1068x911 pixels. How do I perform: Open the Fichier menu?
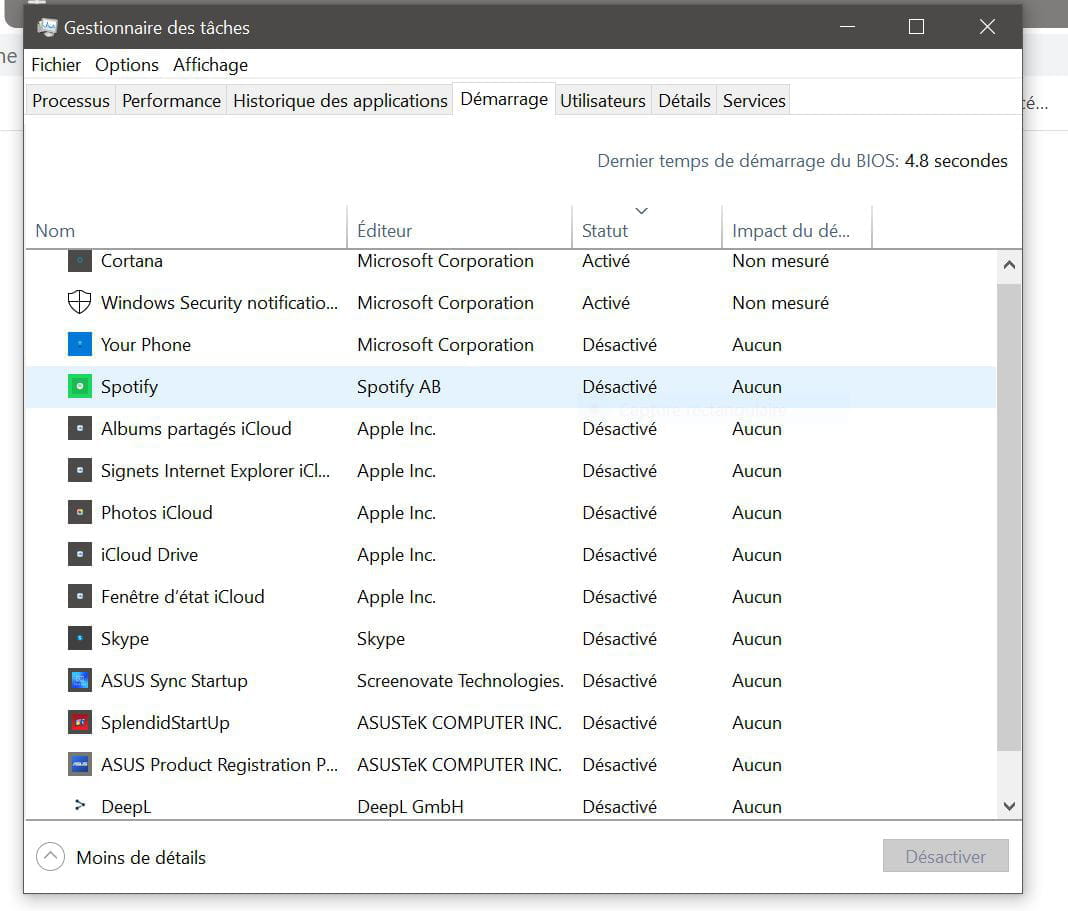pos(56,65)
